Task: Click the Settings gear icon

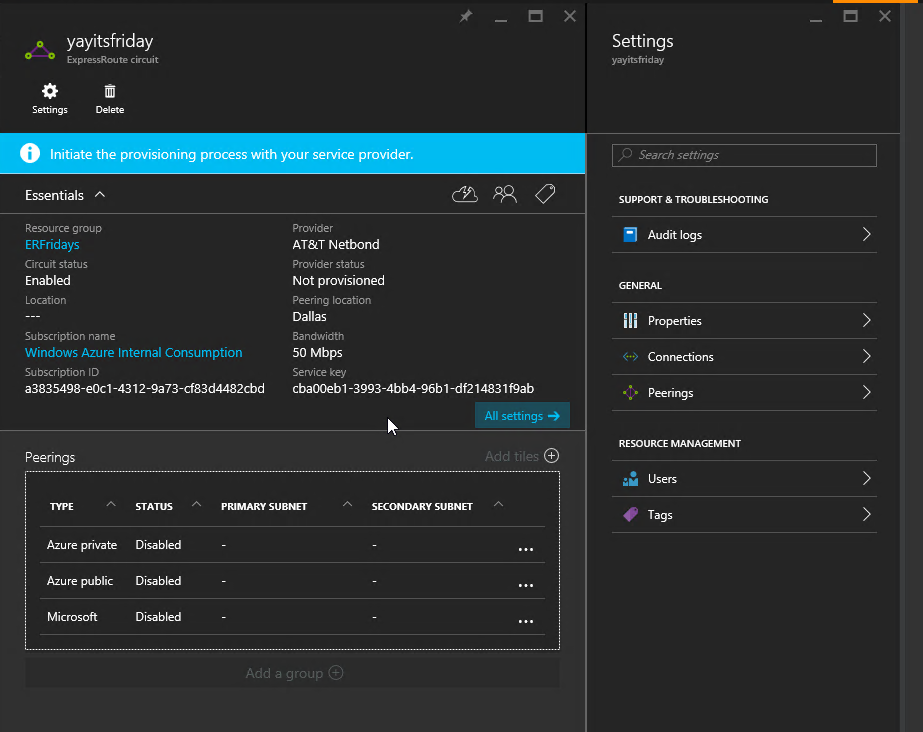Action: [49, 92]
